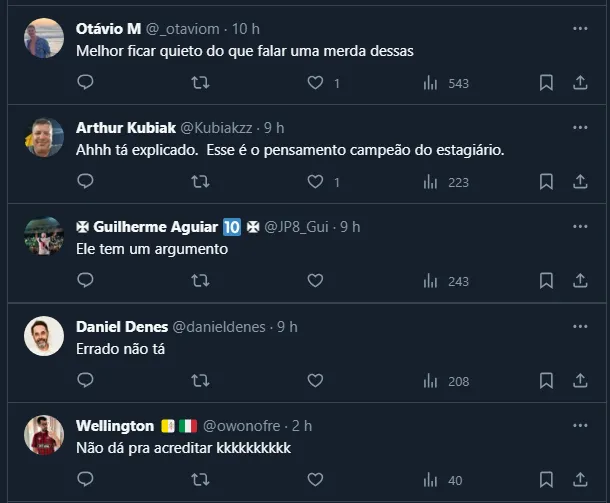Share Wellington's tweet
The height and width of the screenshot is (503, 610).
[580, 480]
